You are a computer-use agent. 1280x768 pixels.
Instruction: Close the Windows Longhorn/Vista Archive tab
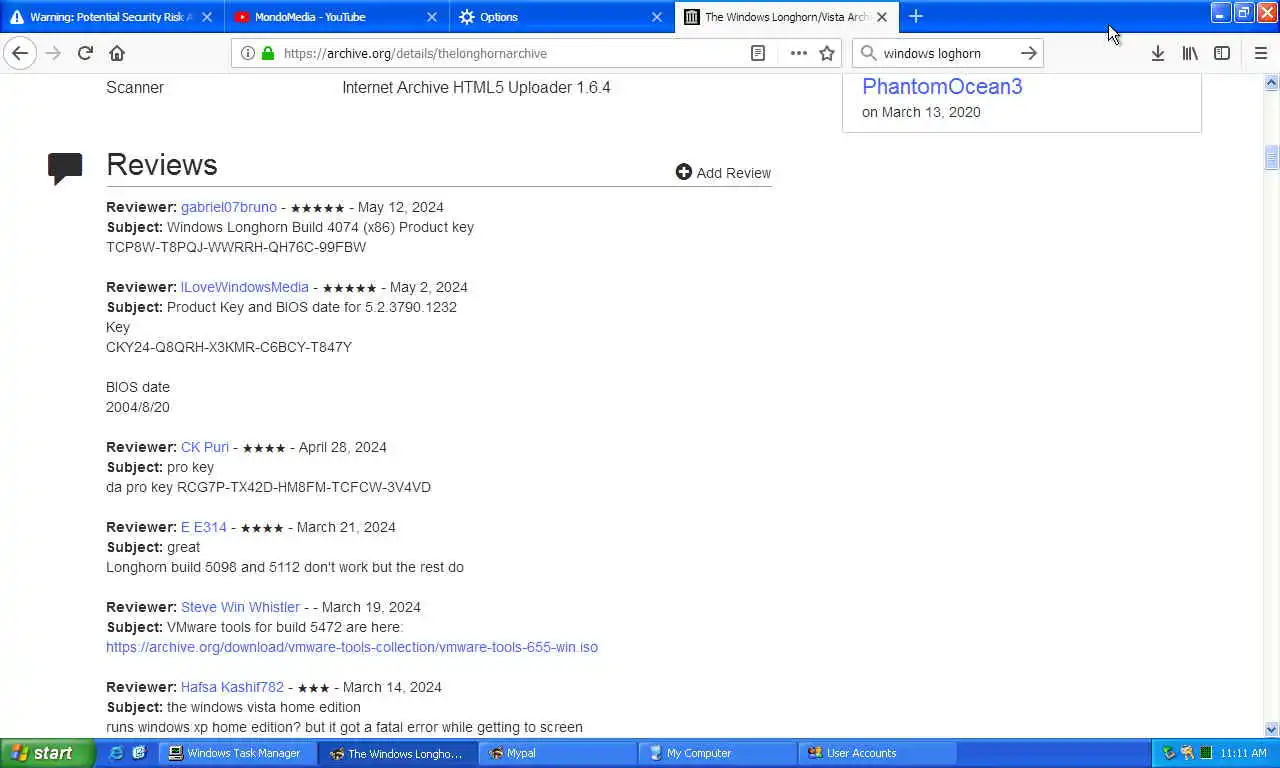882,17
